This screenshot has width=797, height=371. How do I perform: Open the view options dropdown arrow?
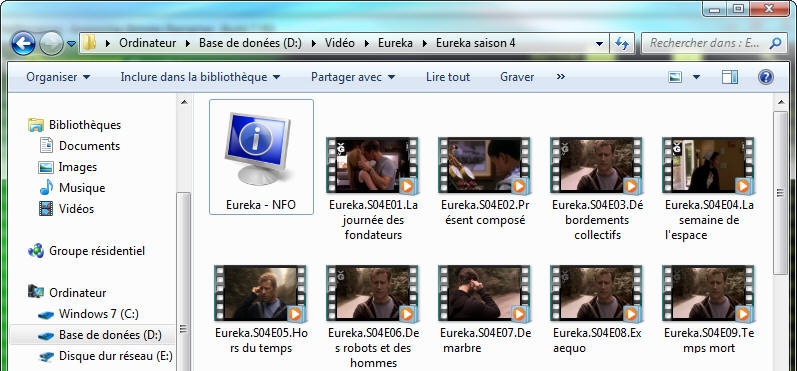[x=696, y=77]
